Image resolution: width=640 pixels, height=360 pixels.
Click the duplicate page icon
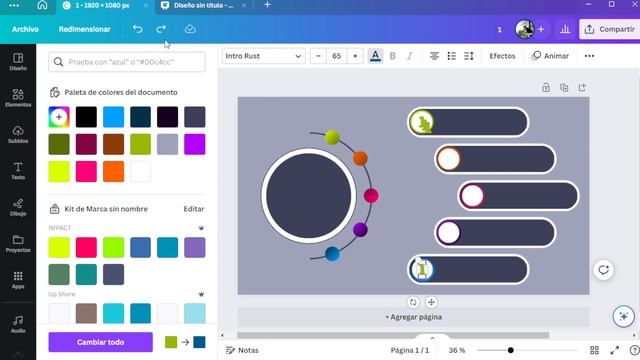point(564,87)
